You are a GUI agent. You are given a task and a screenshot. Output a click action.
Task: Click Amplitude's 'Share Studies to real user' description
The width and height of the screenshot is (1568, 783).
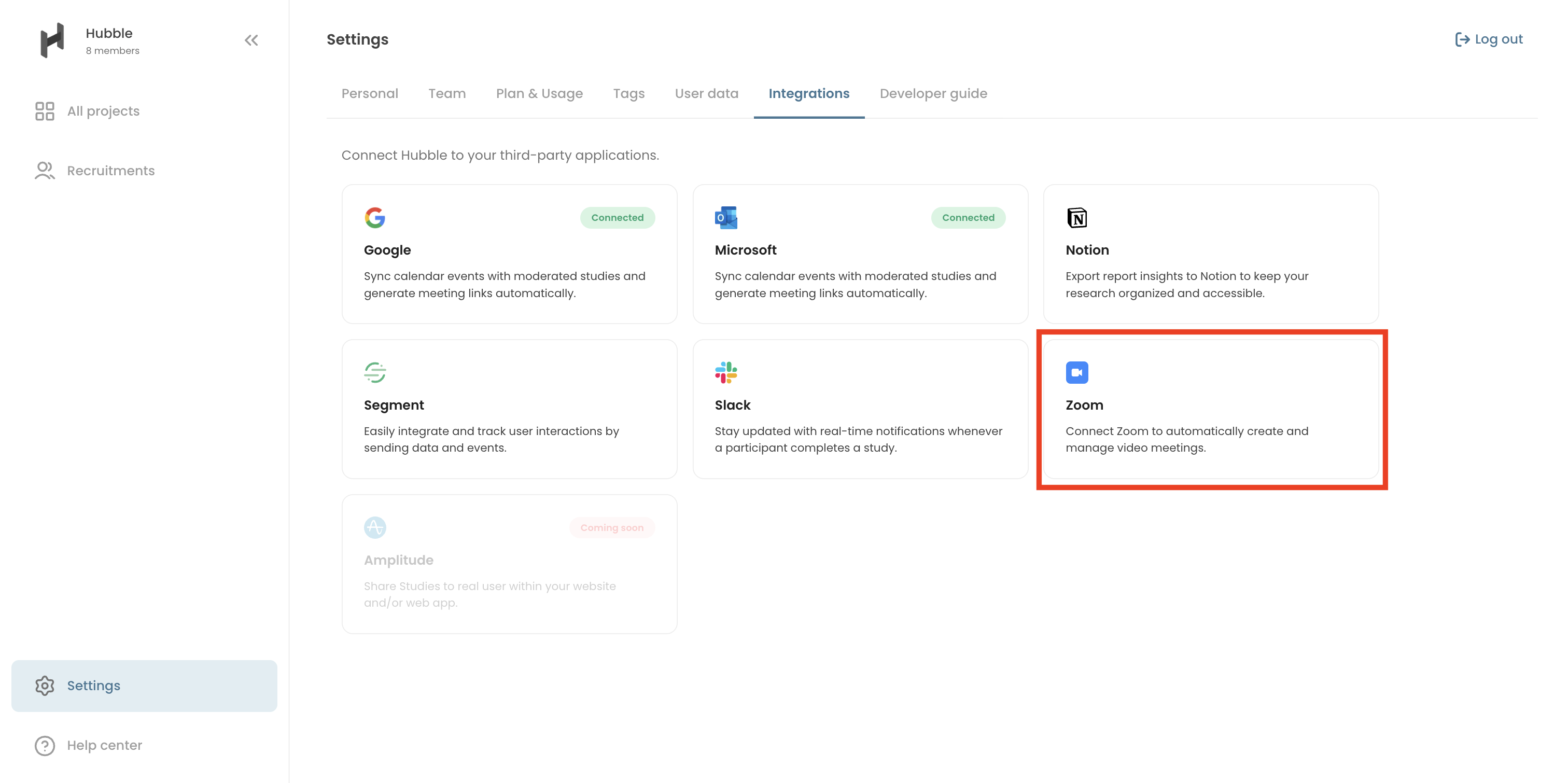click(x=489, y=594)
